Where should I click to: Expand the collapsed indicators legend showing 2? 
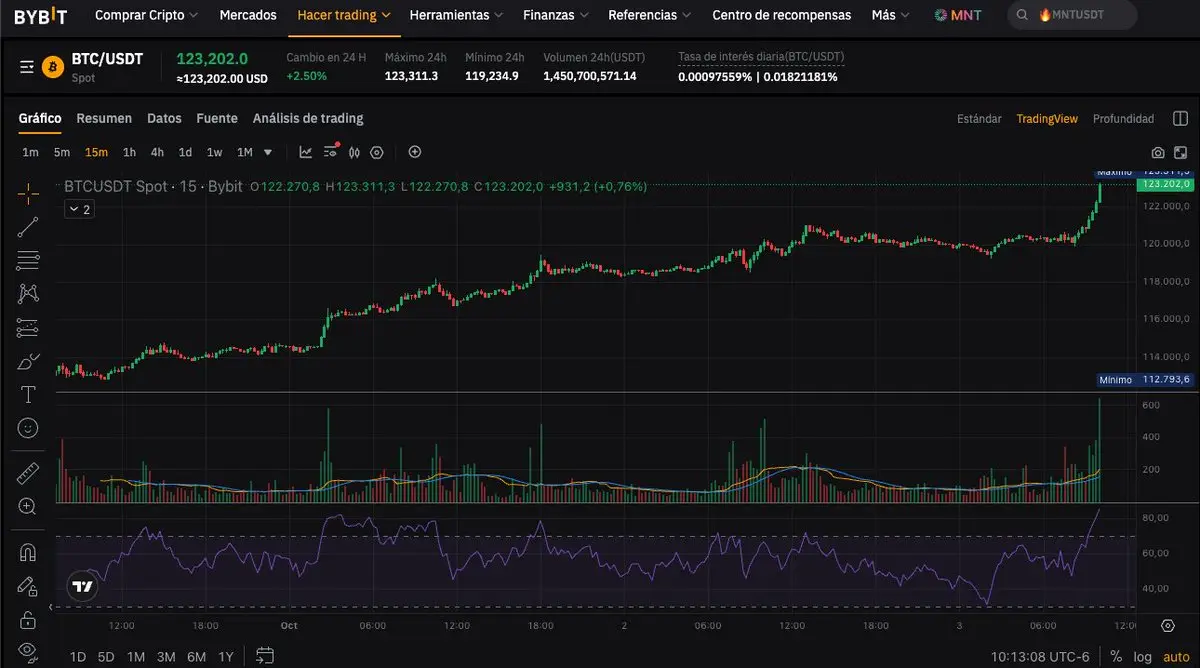tap(79, 209)
